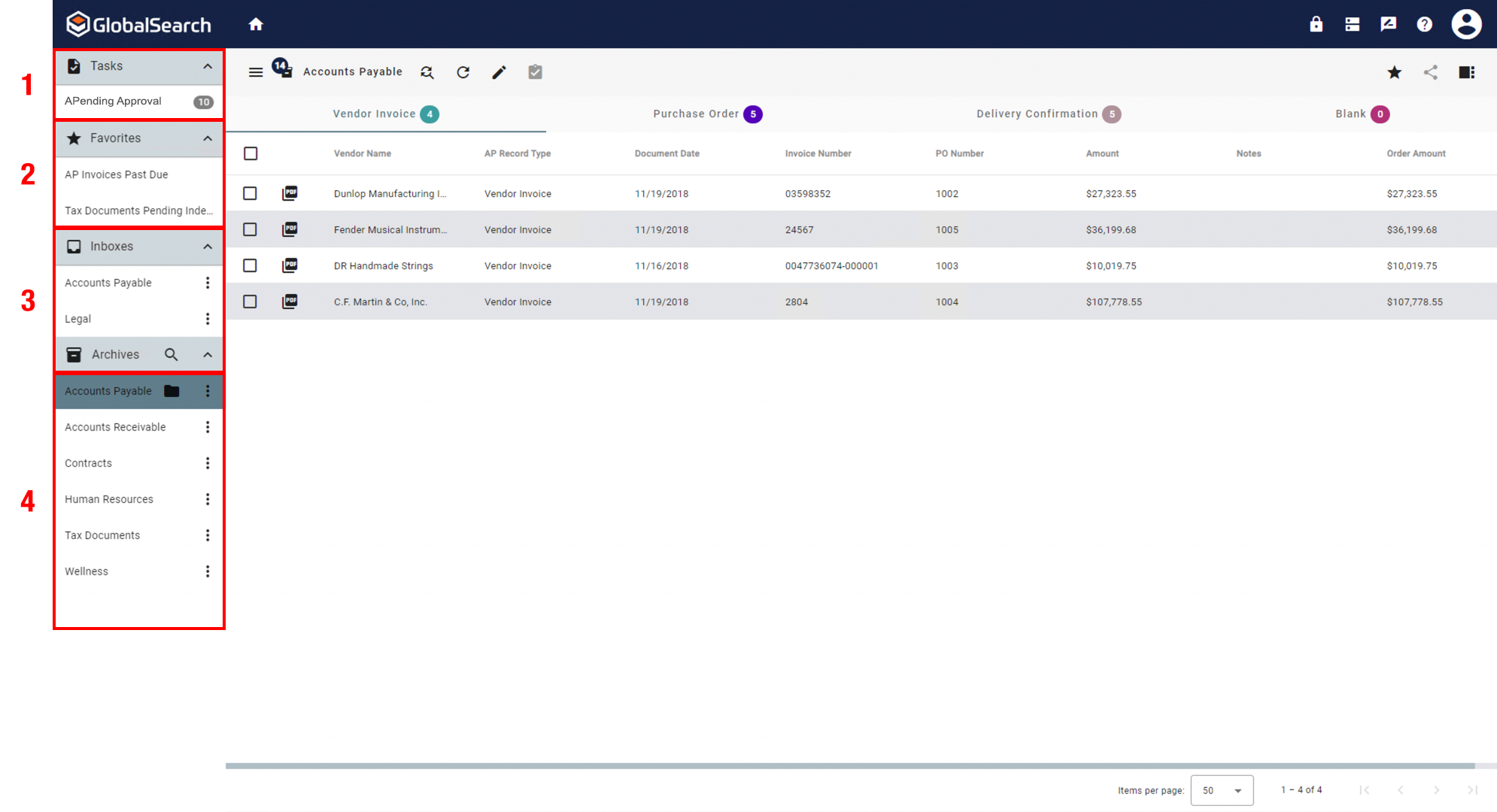Switch to the Purchase Order tab
The width and height of the screenshot is (1497, 812).
coord(707,114)
